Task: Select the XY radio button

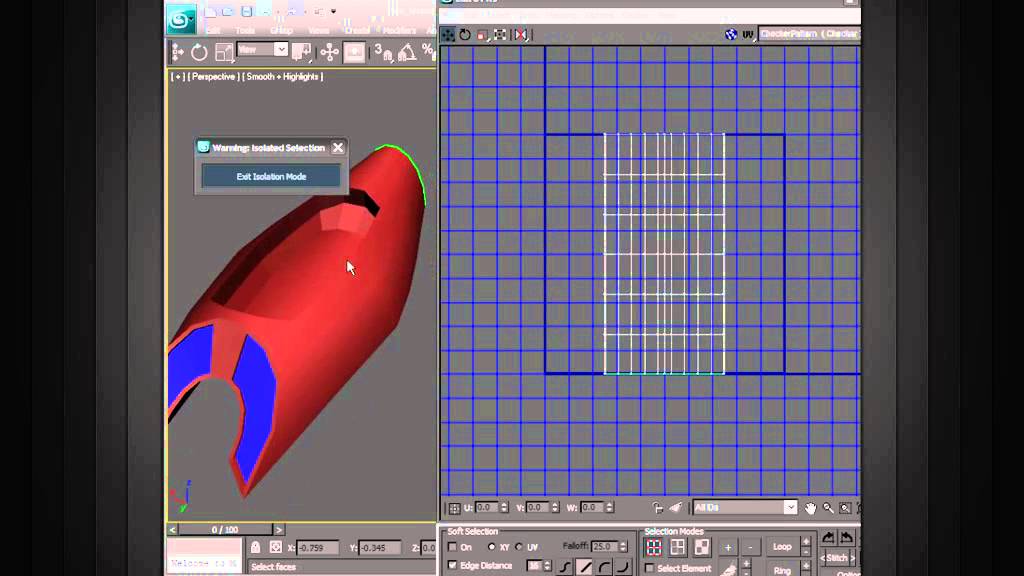Action: (x=491, y=547)
